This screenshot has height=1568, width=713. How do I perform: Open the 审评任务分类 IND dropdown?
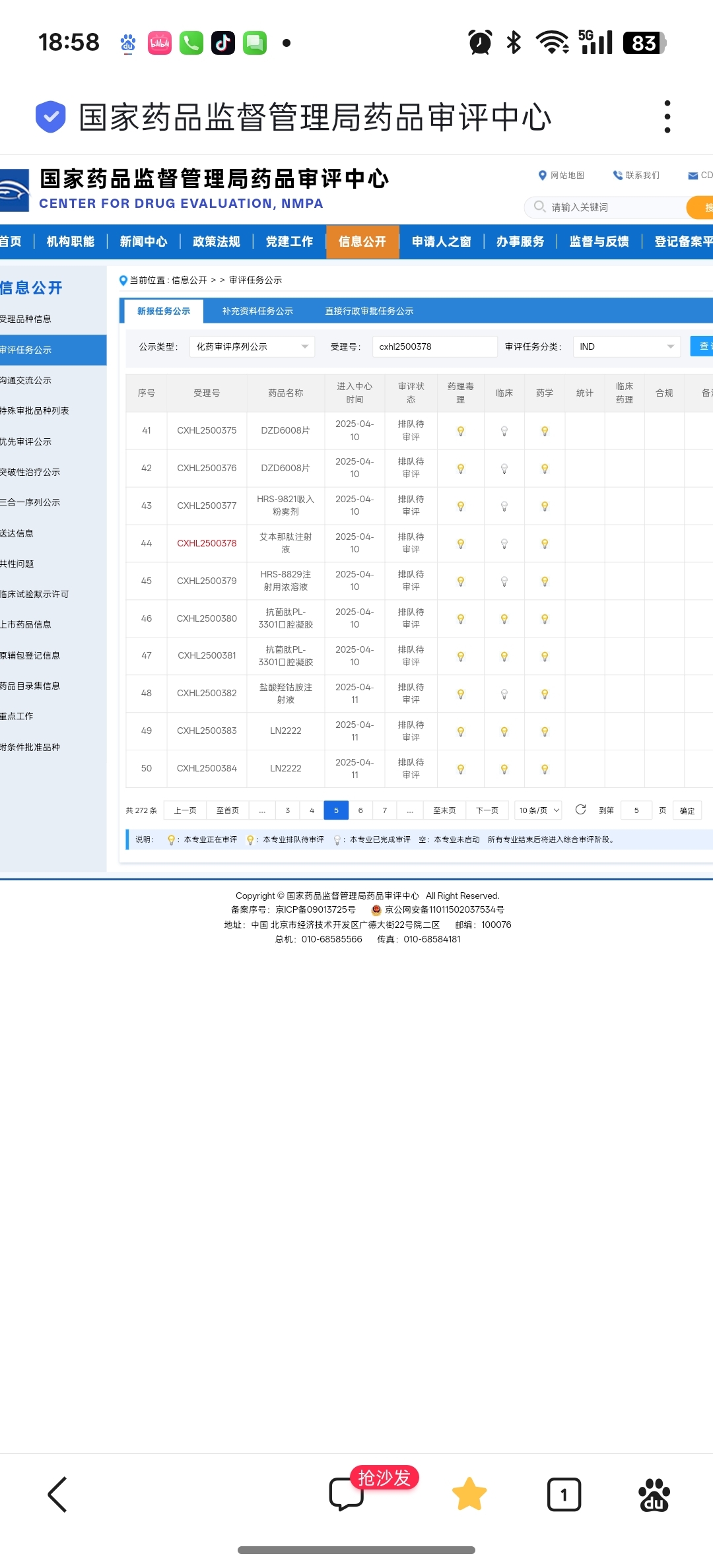(x=627, y=346)
